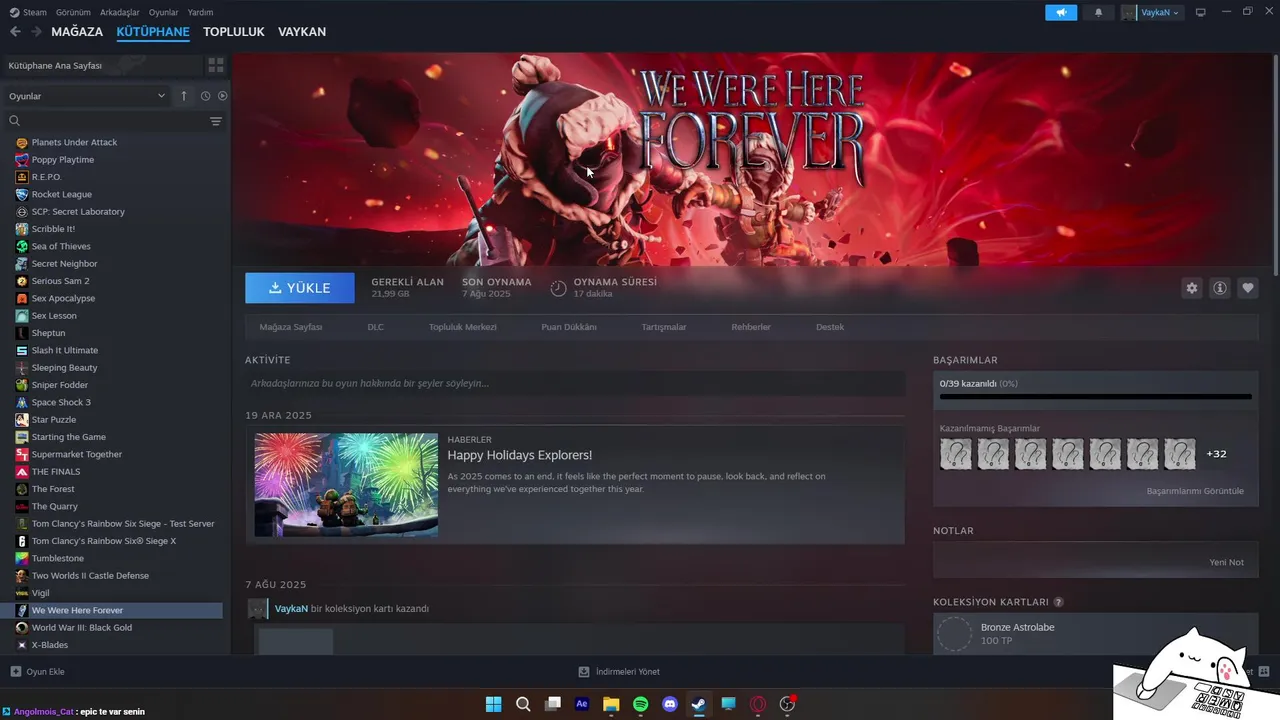The width and height of the screenshot is (1280, 720).
Task: Click the library search magnifier icon
Action: click(15, 121)
